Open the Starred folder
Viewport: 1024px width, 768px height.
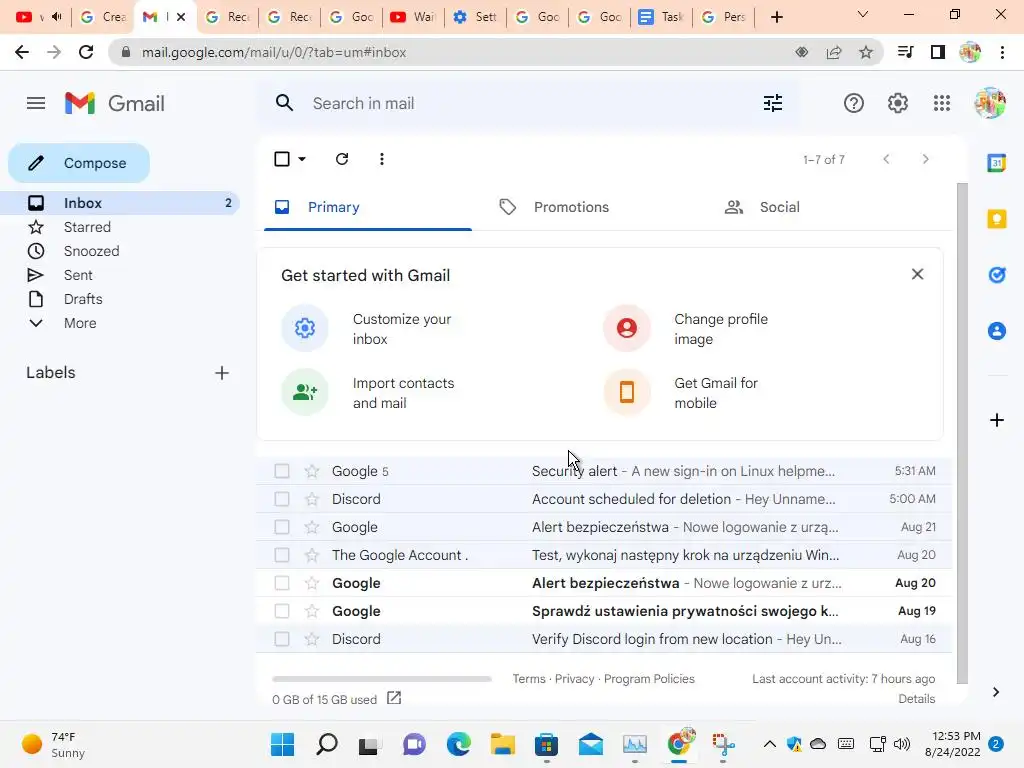(x=120, y=227)
